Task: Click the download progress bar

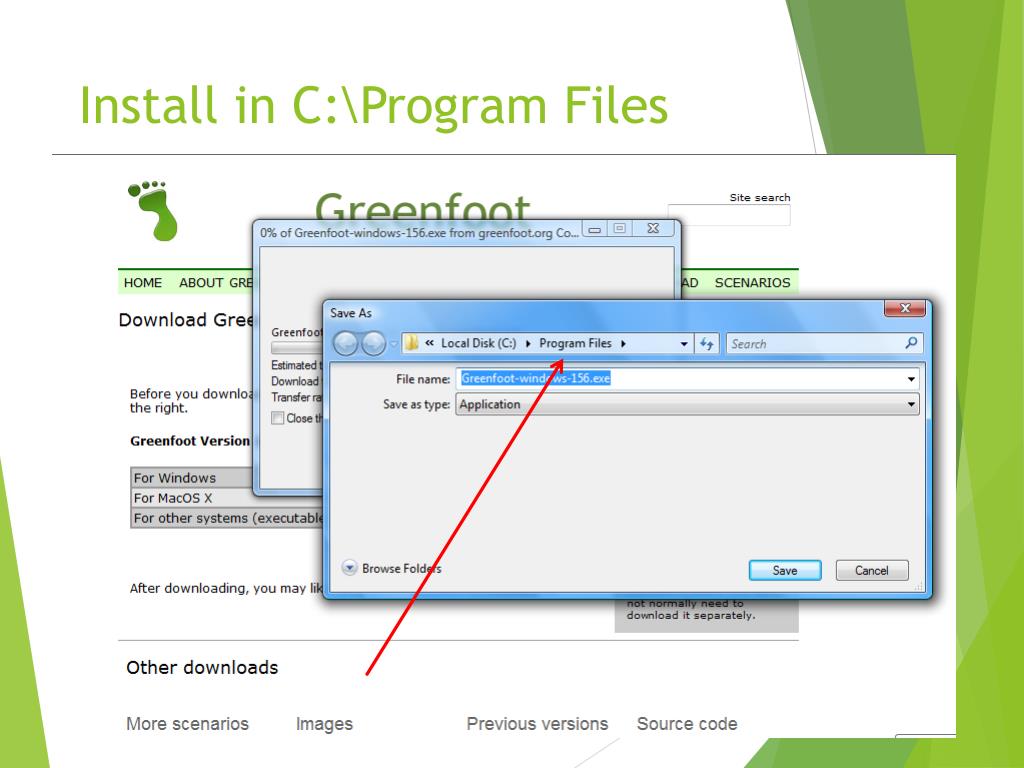Action: tap(297, 348)
